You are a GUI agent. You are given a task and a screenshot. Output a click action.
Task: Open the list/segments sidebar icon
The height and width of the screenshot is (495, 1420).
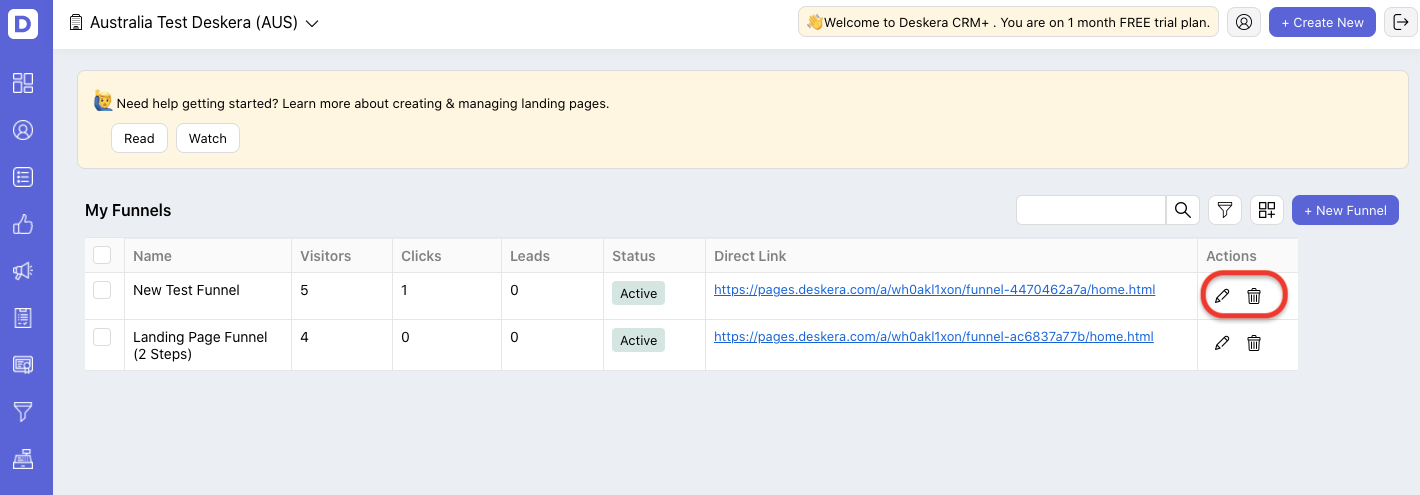(x=23, y=177)
